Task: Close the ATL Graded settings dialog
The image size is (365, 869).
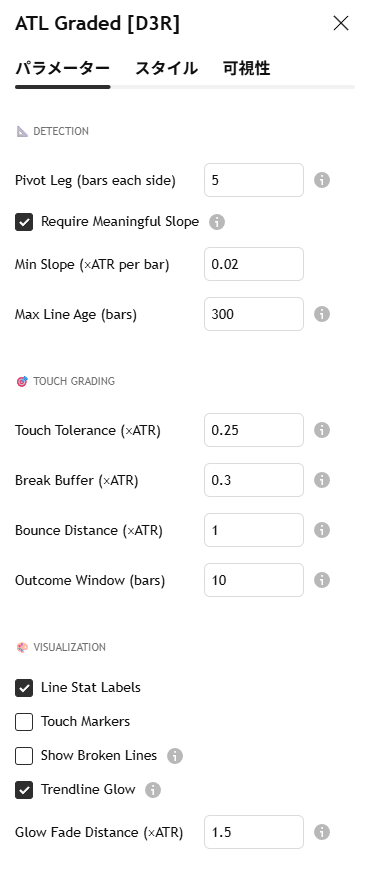Action: (341, 23)
